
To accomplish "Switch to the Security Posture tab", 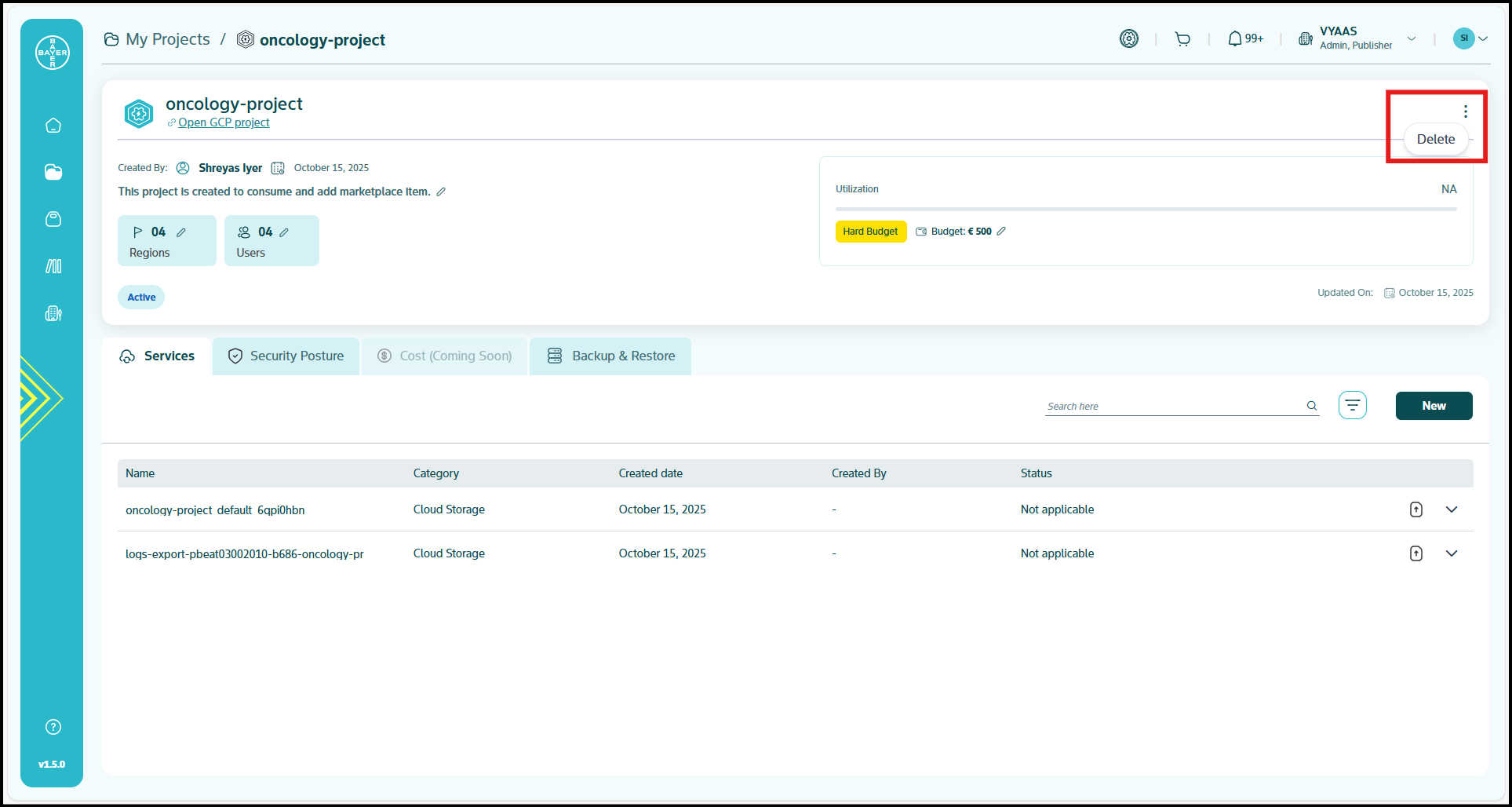I will 286,356.
